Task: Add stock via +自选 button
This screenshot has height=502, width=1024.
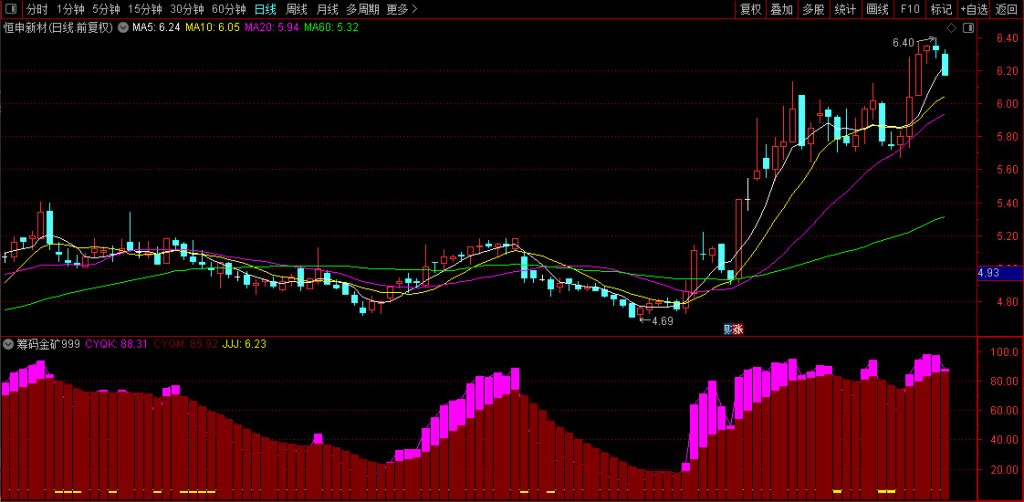Action: coord(973,9)
